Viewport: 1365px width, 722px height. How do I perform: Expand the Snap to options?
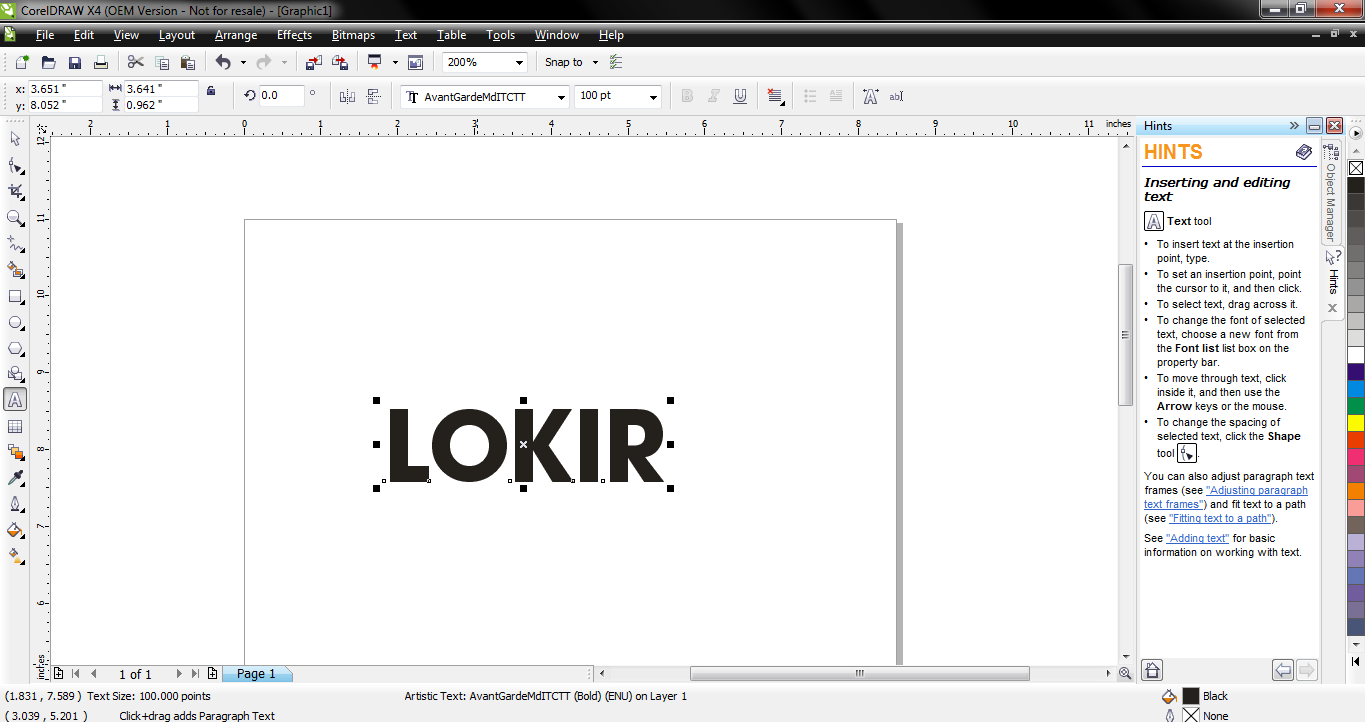point(594,61)
